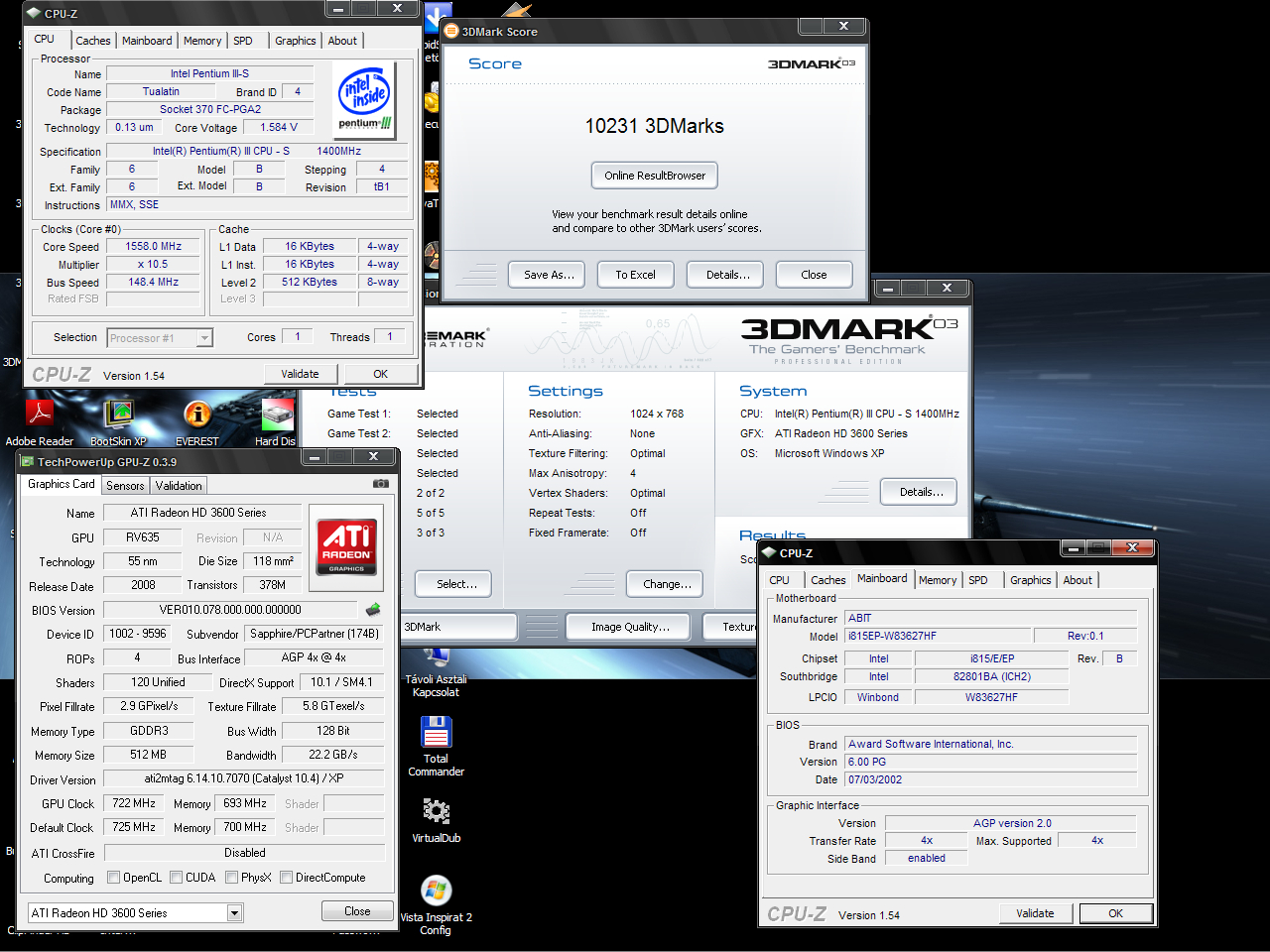Open Memory tab in lower CPU-Z window
Image resolution: width=1270 pixels, height=952 pixels.
pos(938,580)
